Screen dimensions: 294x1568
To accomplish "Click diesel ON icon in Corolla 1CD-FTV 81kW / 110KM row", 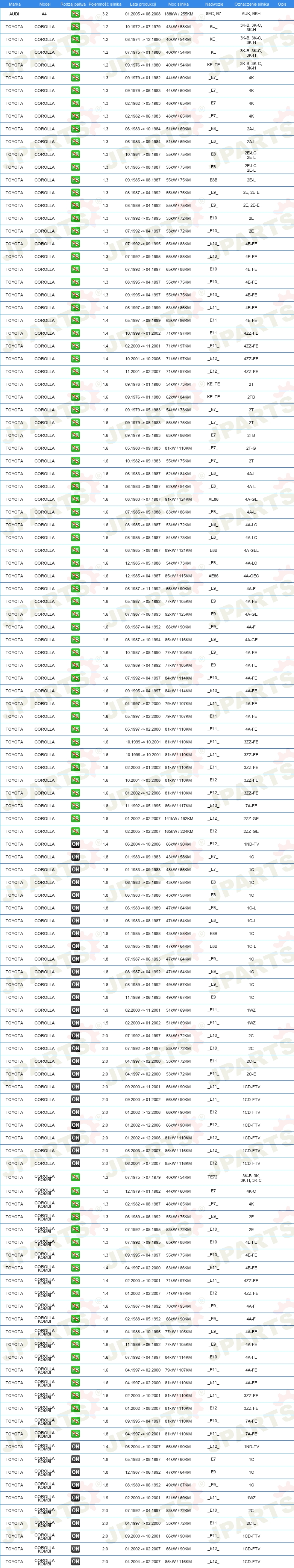I will (76, 1138).
